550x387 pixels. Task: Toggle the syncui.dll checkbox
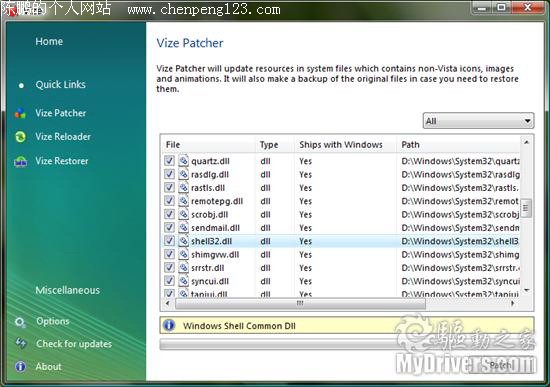click(x=169, y=281)
